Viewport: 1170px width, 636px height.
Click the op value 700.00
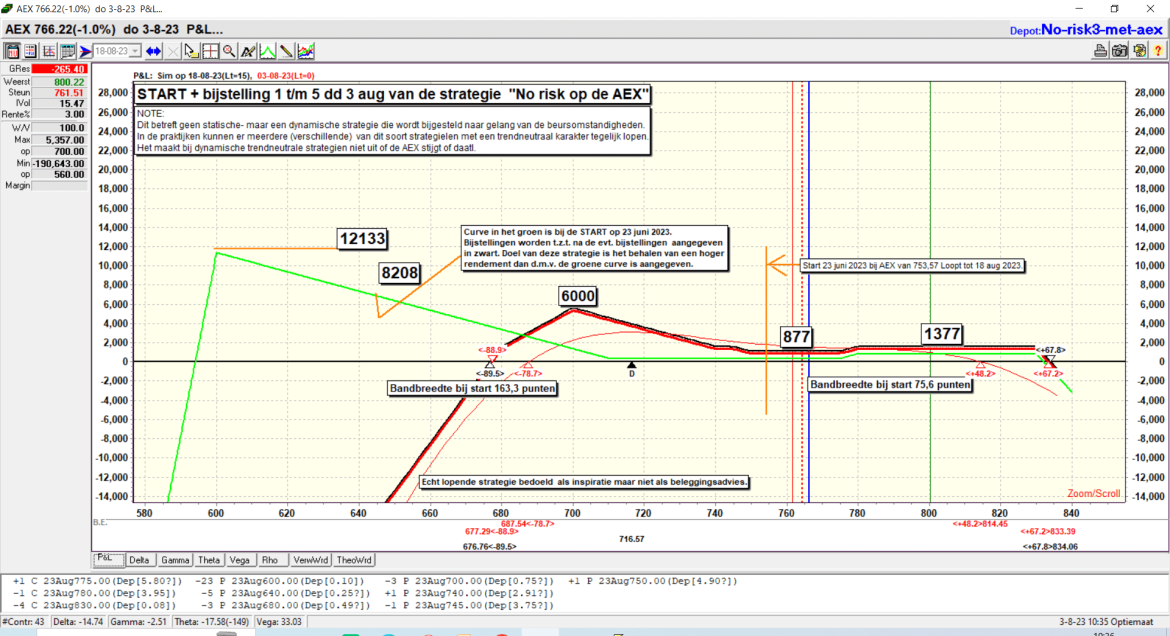point(59,152)
